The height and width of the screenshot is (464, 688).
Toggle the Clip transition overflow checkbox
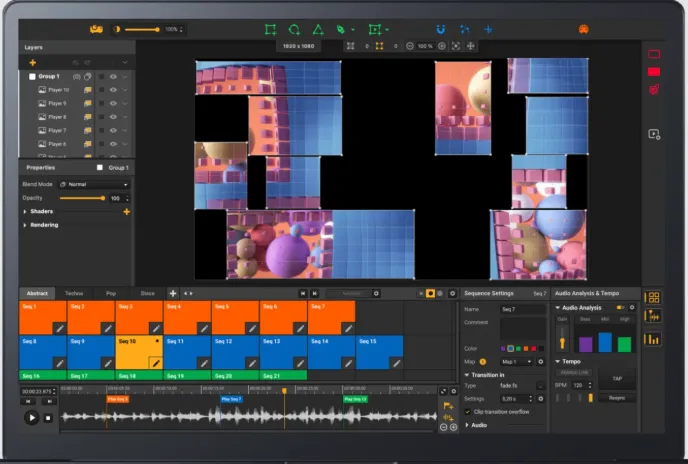click(x=468, y=412)
